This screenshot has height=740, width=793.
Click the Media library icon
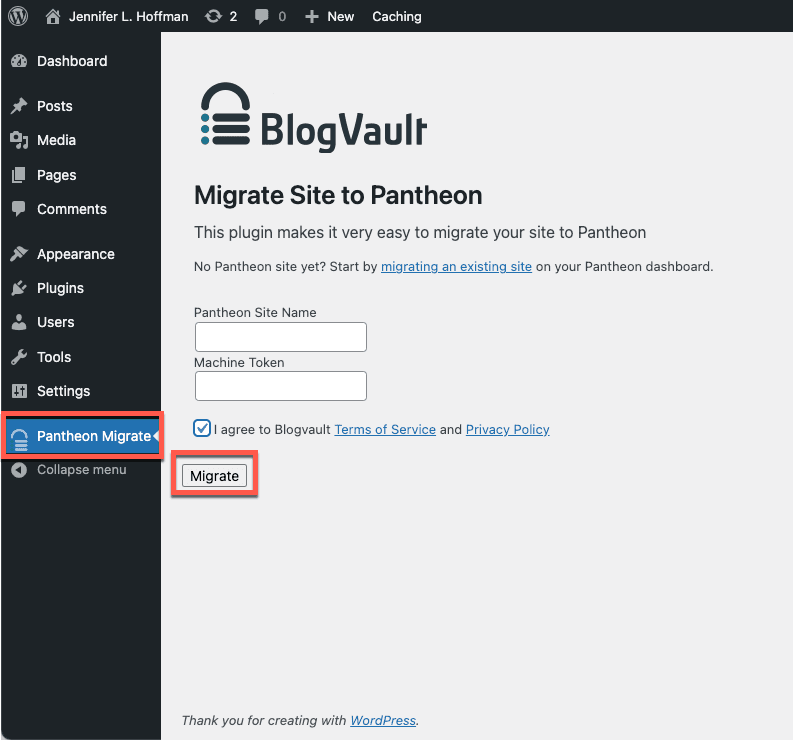click(x=19, y=140)
